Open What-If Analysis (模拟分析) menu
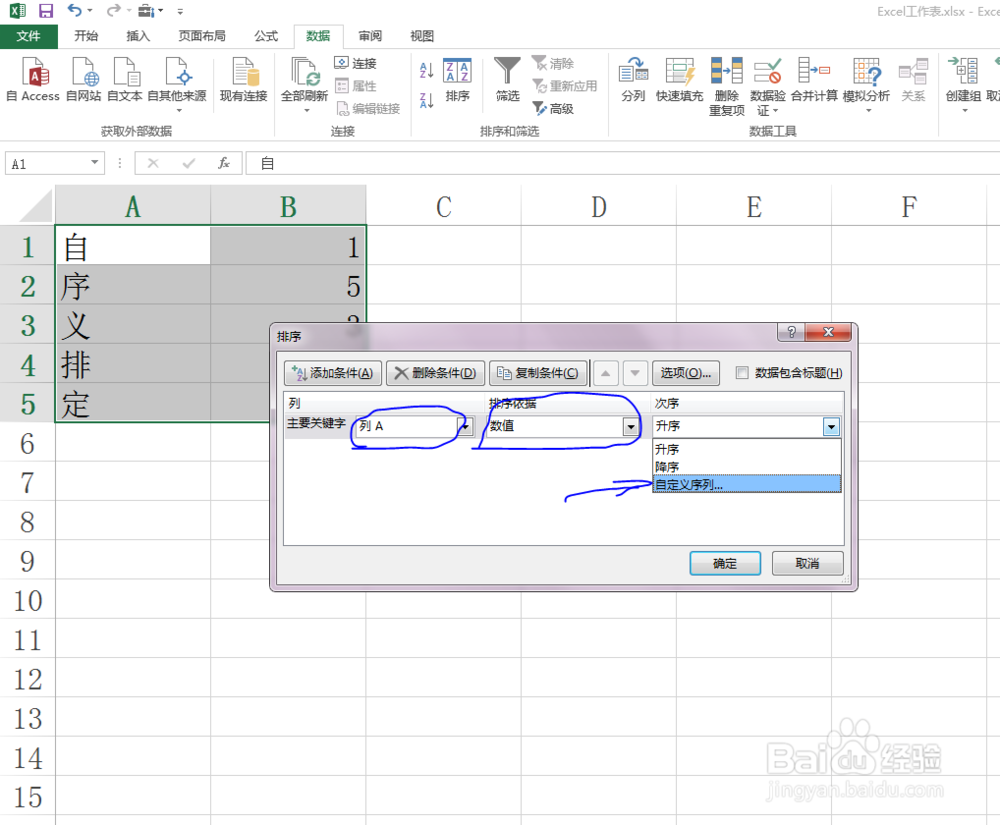The image size is (1000, 825). (x=866, y=84)
